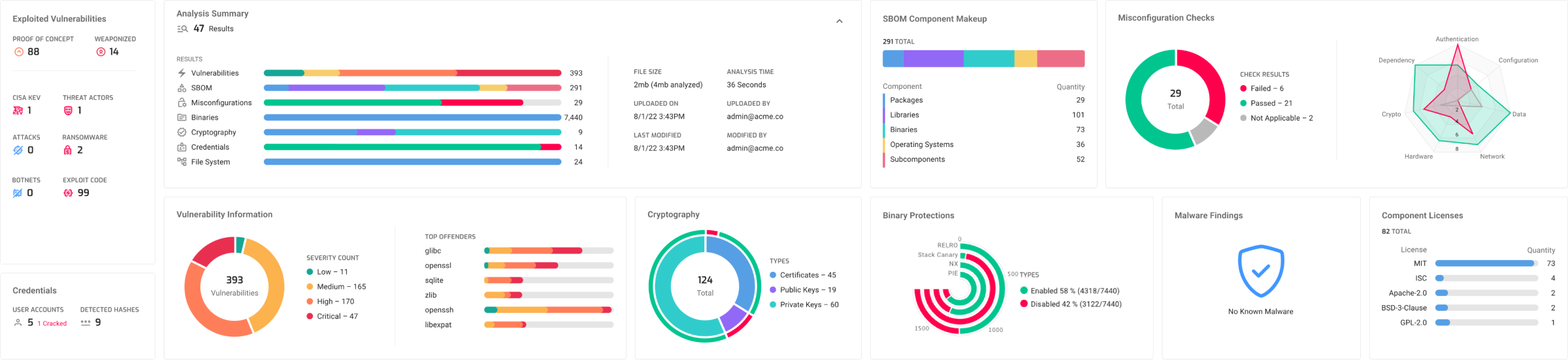1568x360 pixels.
Task: Select 'Private Keys – 60' legend entry
Action: pyautogui.click(x=804, y=305)
